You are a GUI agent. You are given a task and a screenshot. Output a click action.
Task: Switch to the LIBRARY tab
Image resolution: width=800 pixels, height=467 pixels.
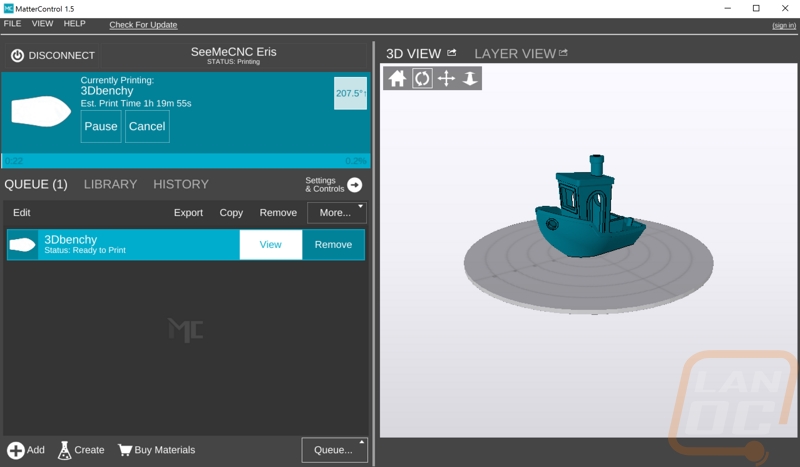click(x=110, y=184)
